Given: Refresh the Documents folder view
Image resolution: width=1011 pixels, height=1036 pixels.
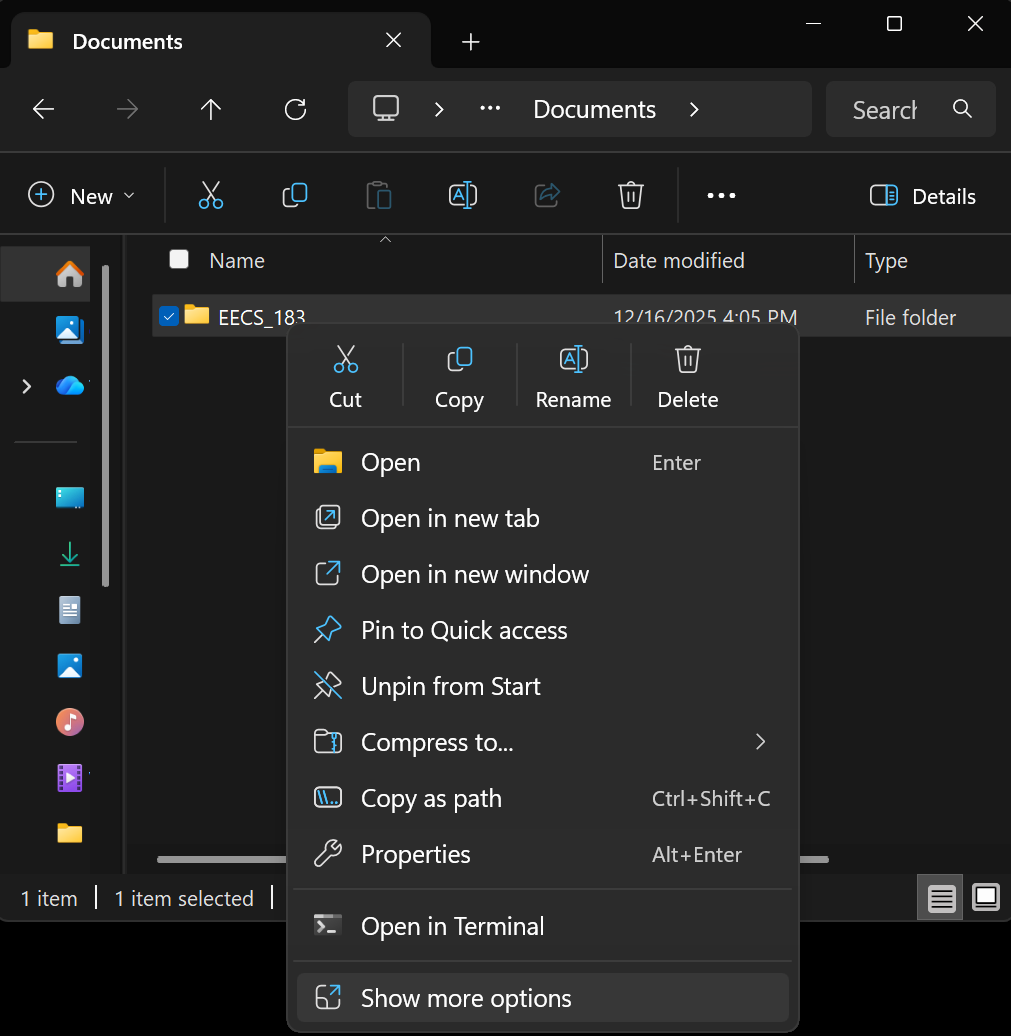Looking at the screenshot, I should pyautogui.click(x=295, y=109).
